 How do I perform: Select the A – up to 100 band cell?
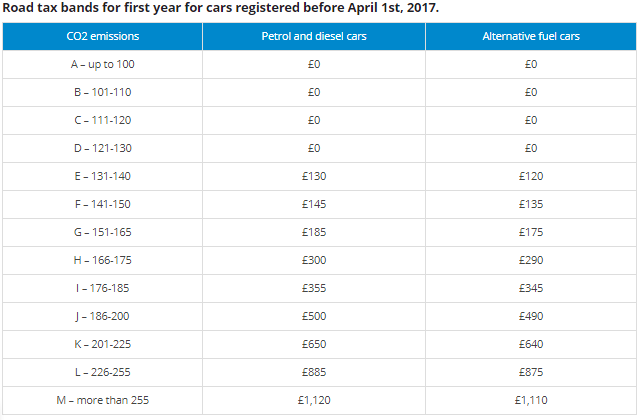102,64
